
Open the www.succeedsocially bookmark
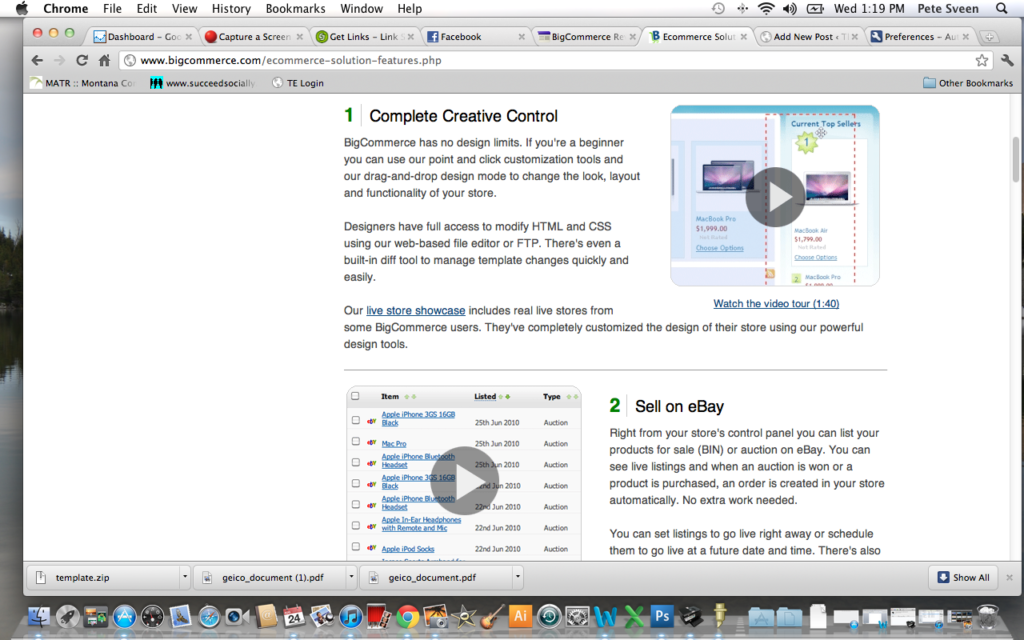click(202, 83)
